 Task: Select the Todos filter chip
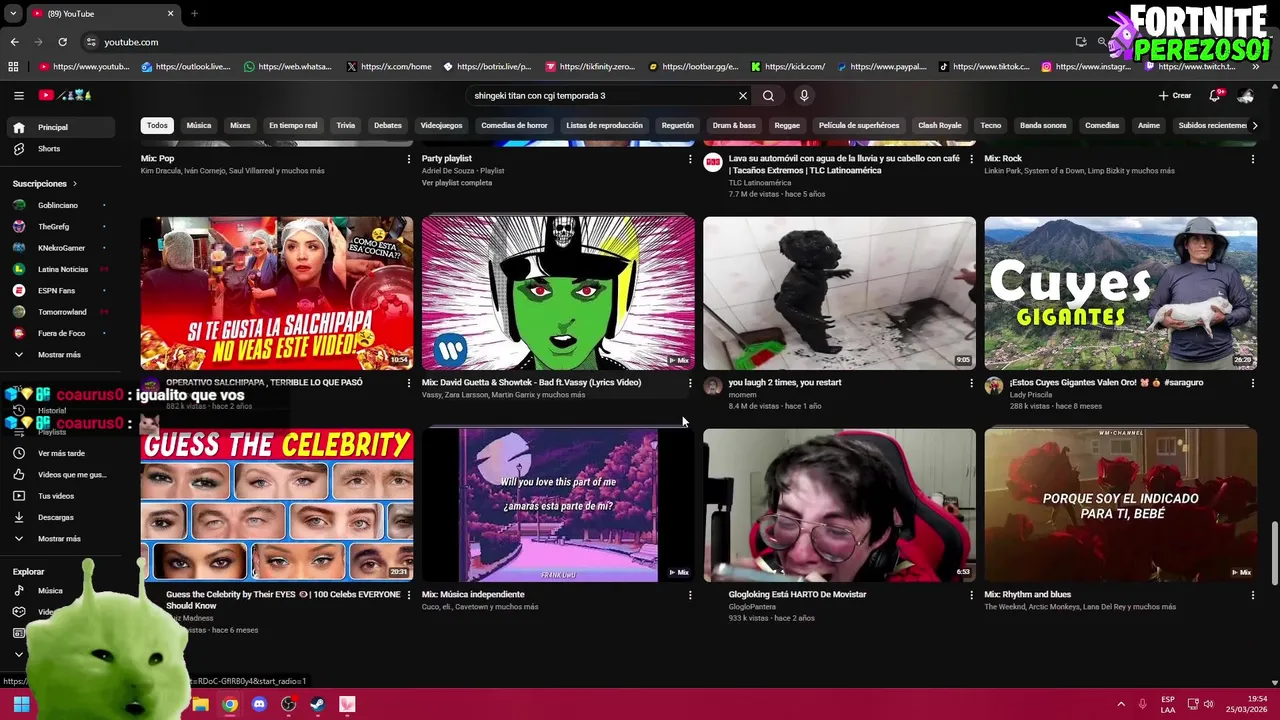[x=157, y=125]
